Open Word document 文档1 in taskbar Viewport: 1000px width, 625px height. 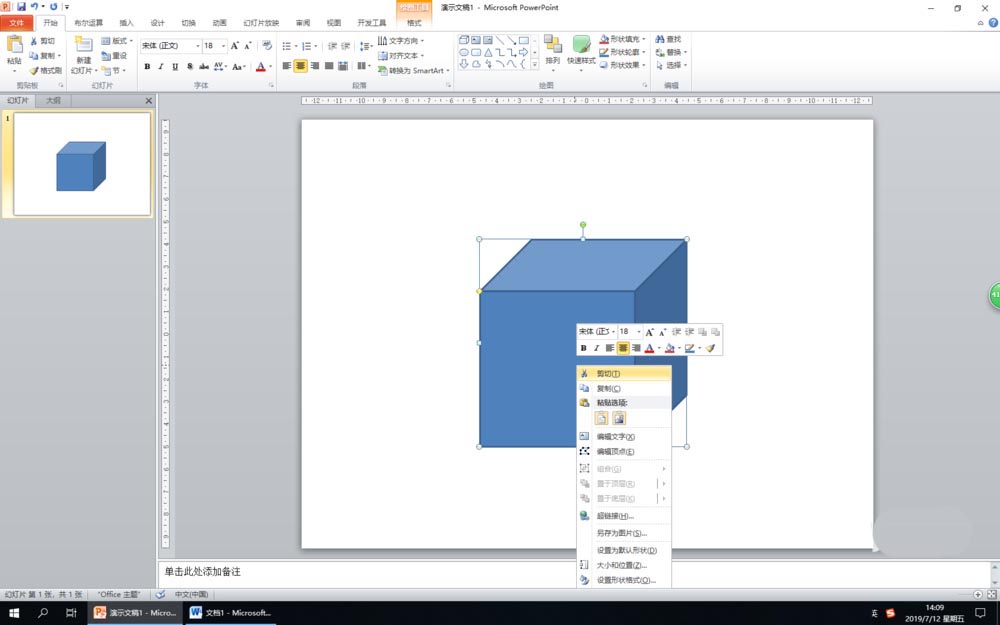[x=231, y=612]
